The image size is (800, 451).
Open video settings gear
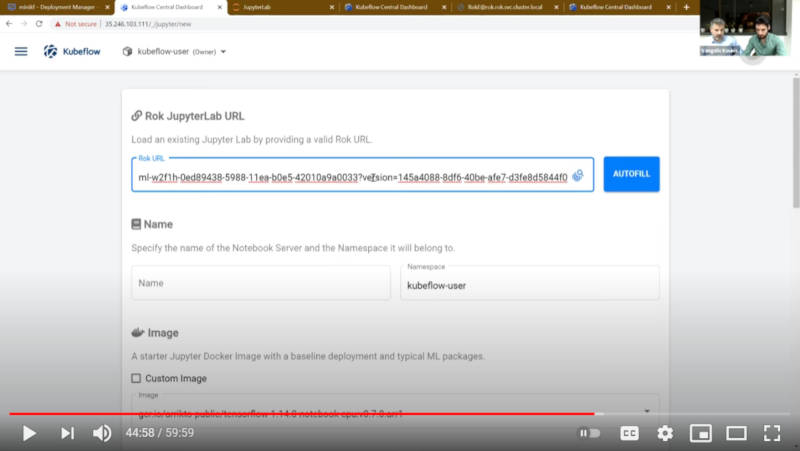pos(665,433)
